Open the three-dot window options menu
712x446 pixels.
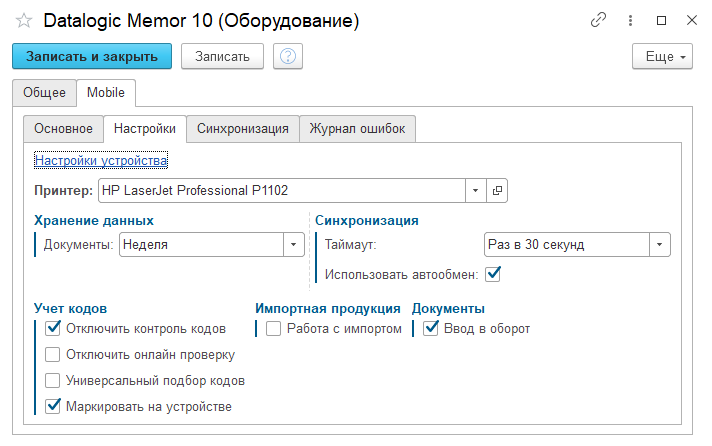[630, 20]
